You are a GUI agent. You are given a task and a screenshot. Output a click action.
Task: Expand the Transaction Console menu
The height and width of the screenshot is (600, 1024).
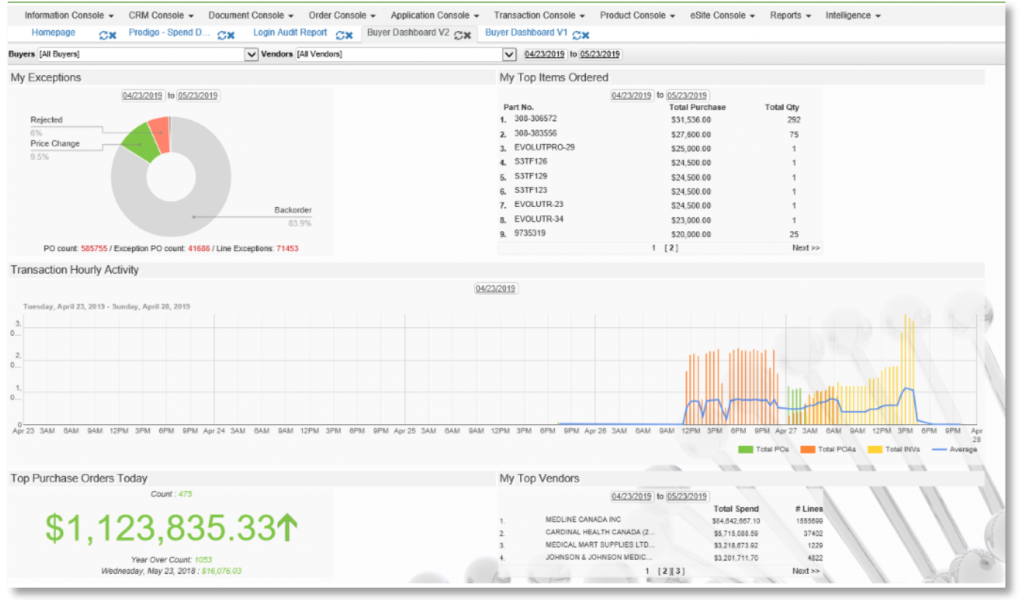(540, 16)
